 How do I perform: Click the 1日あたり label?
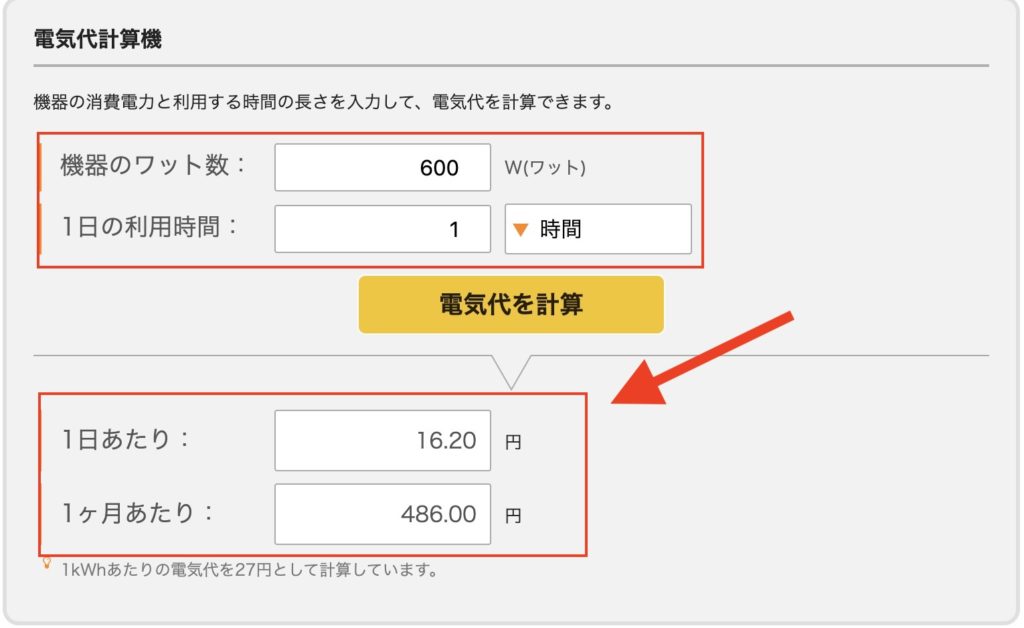pyautogui.click(x=125, y=440)
